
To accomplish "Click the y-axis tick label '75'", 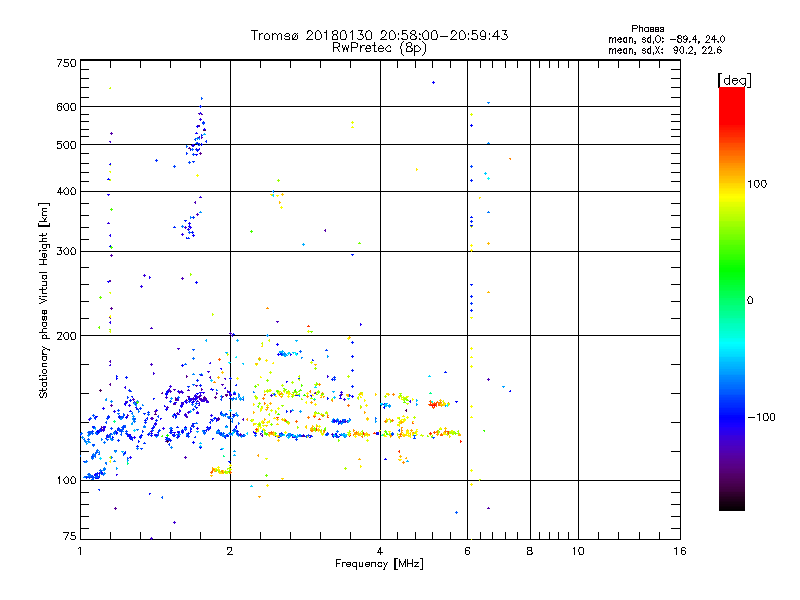I will tap(70, 536).
